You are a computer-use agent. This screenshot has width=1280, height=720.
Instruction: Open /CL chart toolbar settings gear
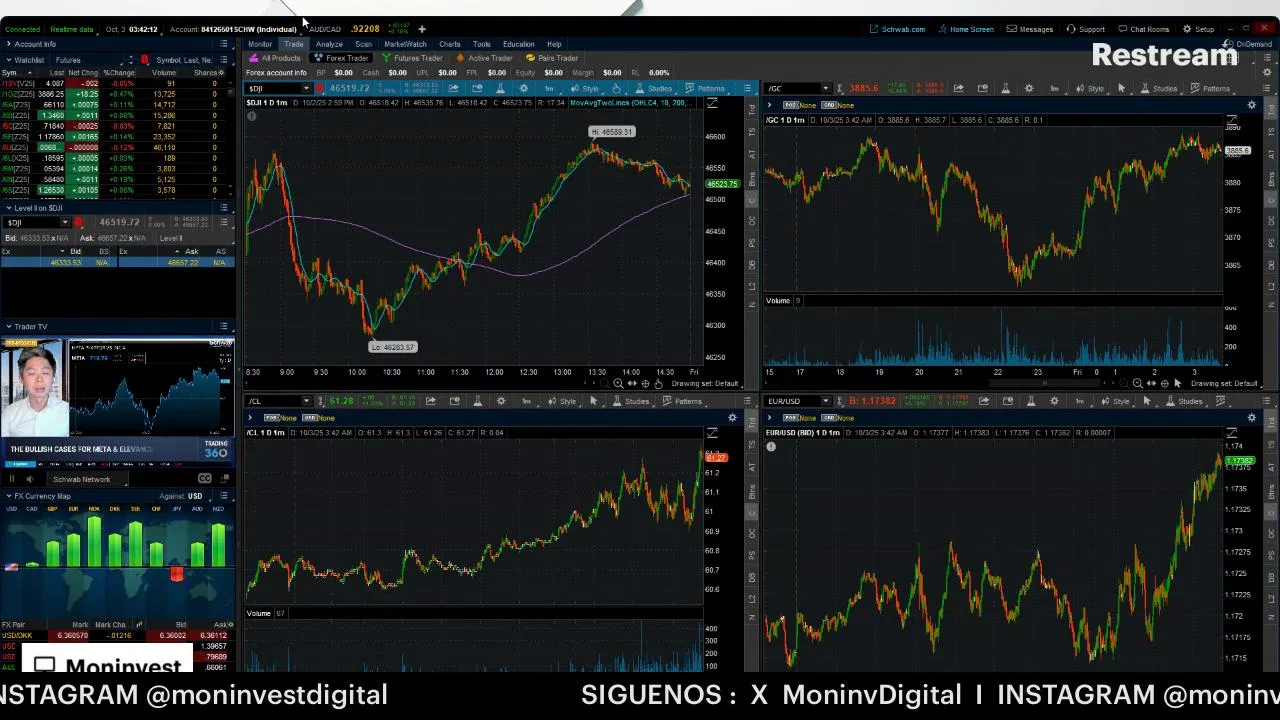(x=501, y=401)
